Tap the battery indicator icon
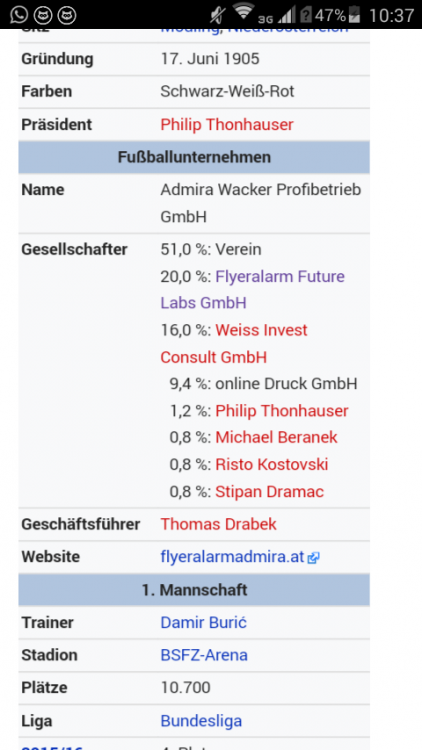422x750 pixels. click(x=354, y=15)
